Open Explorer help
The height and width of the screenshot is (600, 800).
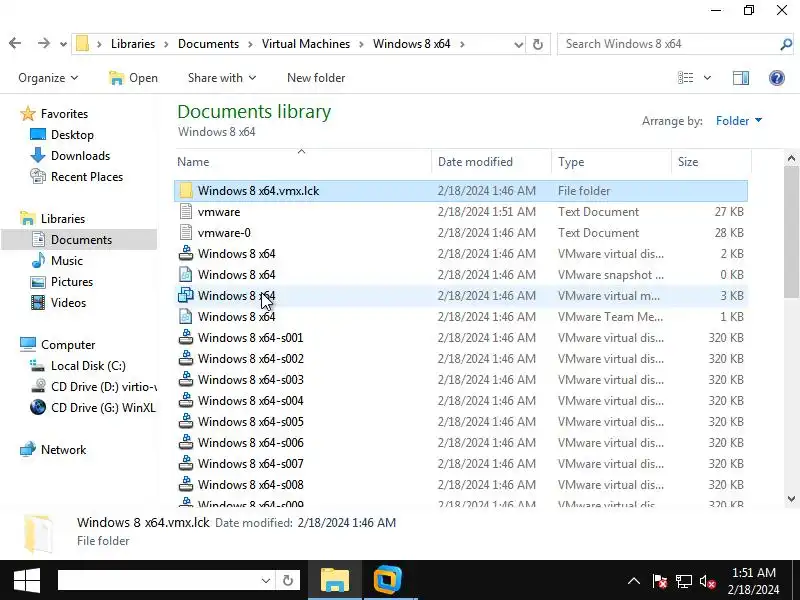coord(777,78)
